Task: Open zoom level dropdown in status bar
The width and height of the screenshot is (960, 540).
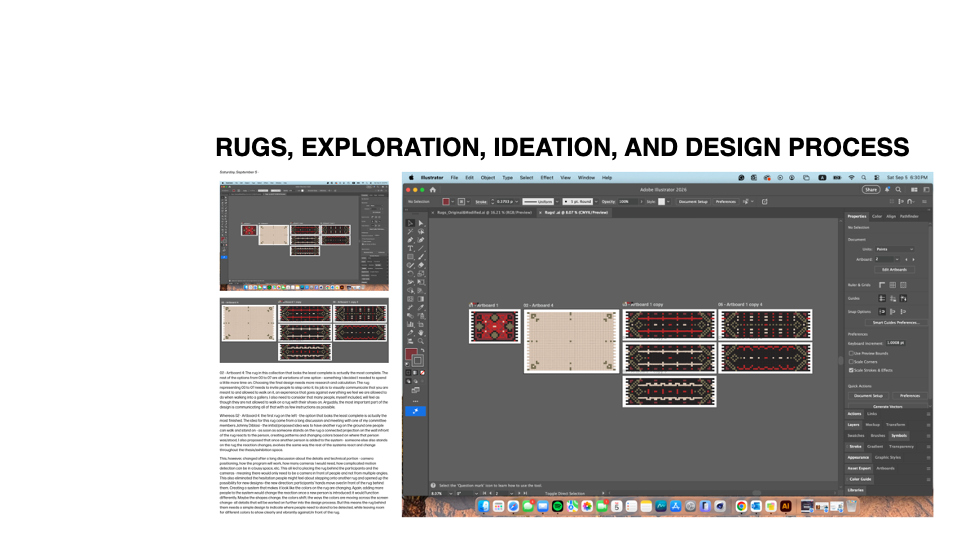Action: coord(451,493)
